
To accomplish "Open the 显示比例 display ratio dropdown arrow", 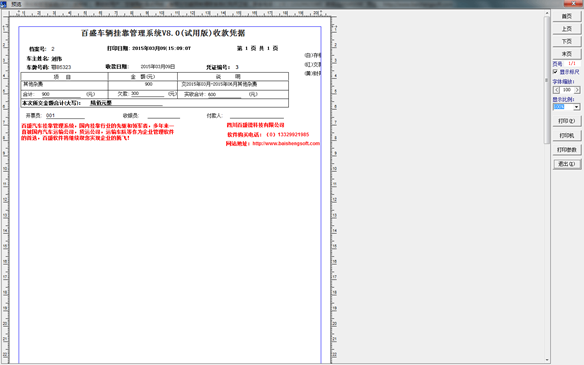I will click(577, 107).
